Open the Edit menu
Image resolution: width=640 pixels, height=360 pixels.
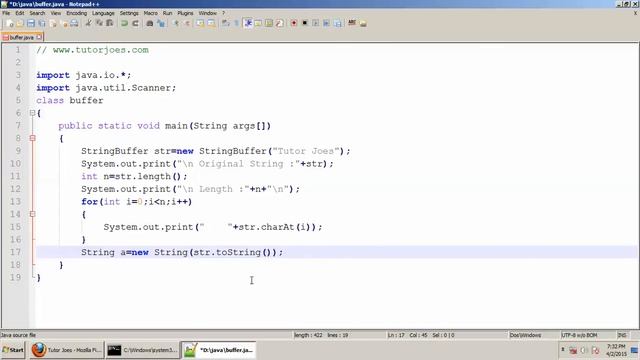[20, 13]
